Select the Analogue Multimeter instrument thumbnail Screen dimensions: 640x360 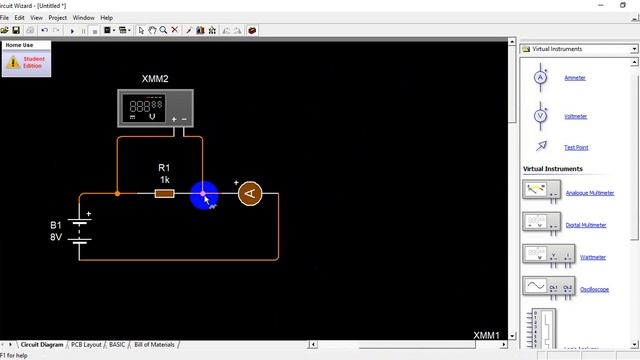542,191
